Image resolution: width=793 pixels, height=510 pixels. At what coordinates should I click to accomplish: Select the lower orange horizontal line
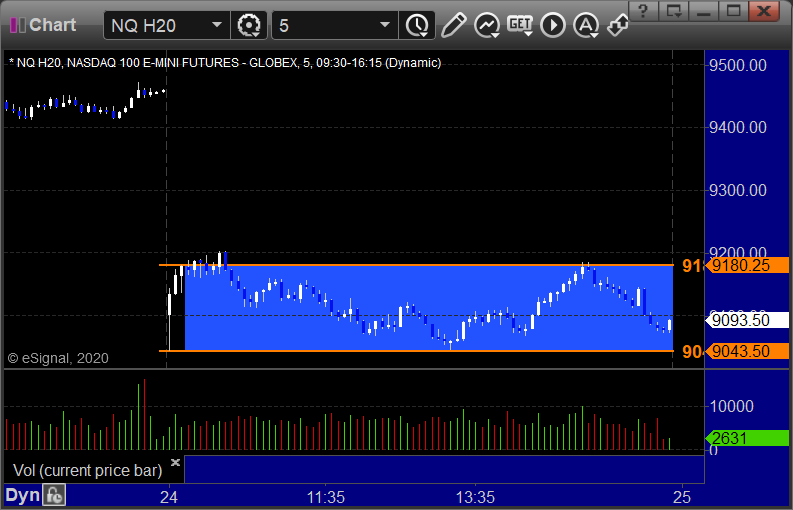(416, 351)
